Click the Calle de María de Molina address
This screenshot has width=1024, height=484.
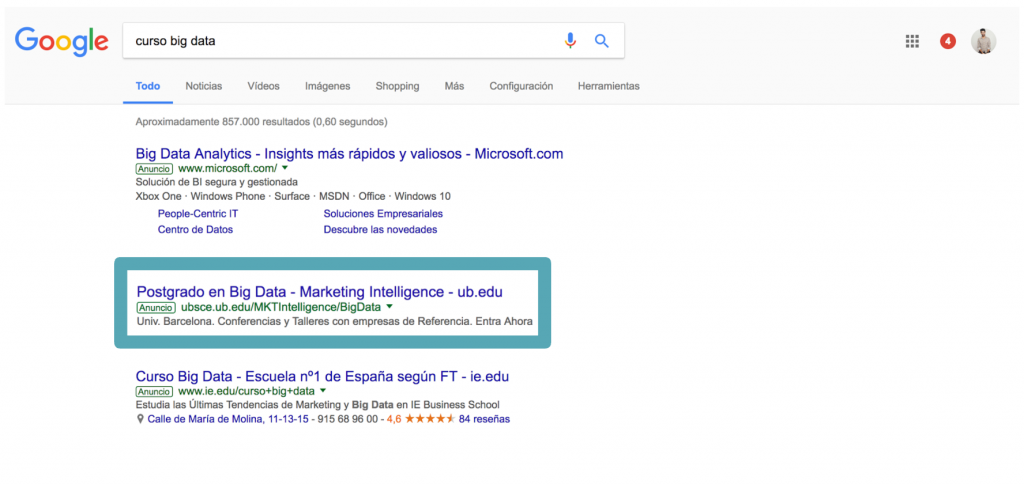point(228,419)
